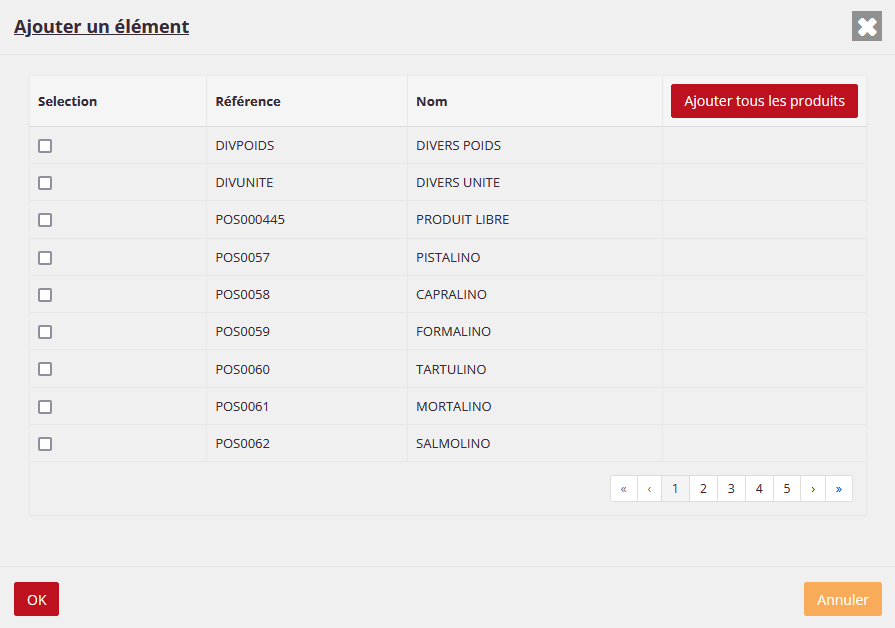Viewport: 895px width, 628px height.
Task: Go to next page arrow
Action: pos(813,489)
